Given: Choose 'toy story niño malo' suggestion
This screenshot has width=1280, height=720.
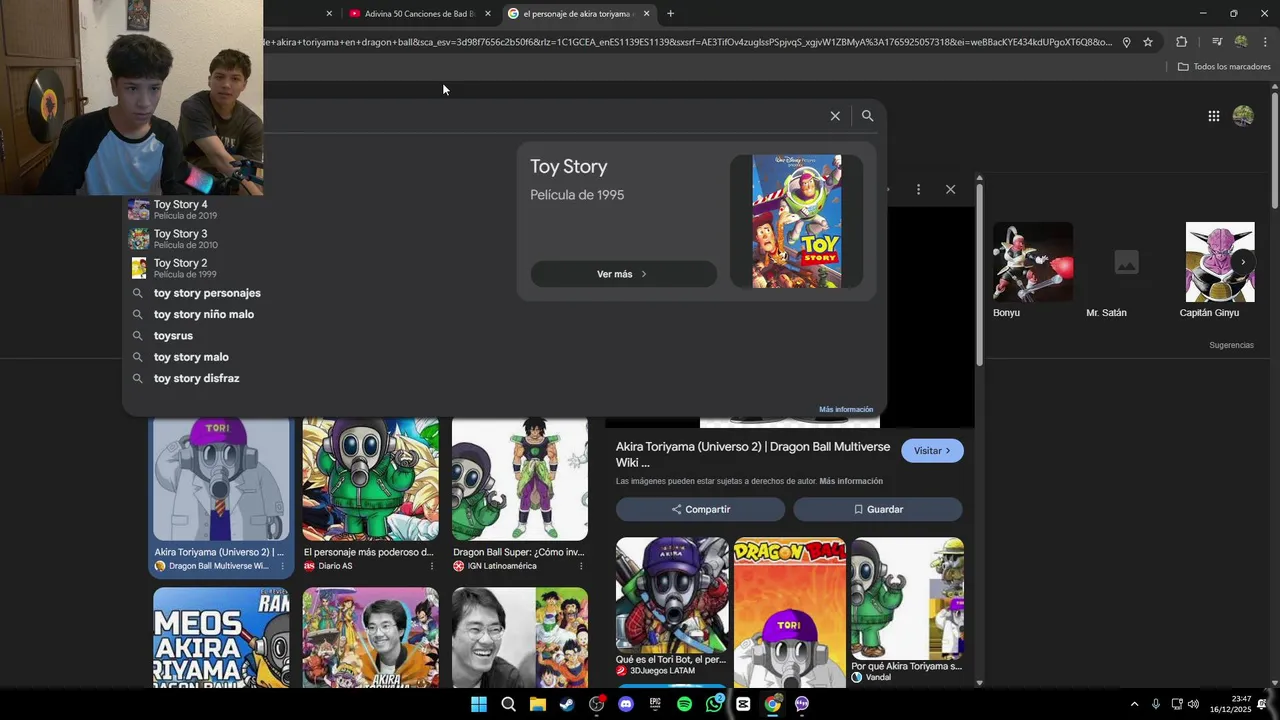Looking at the screenshot, I should tap(204, 314).
